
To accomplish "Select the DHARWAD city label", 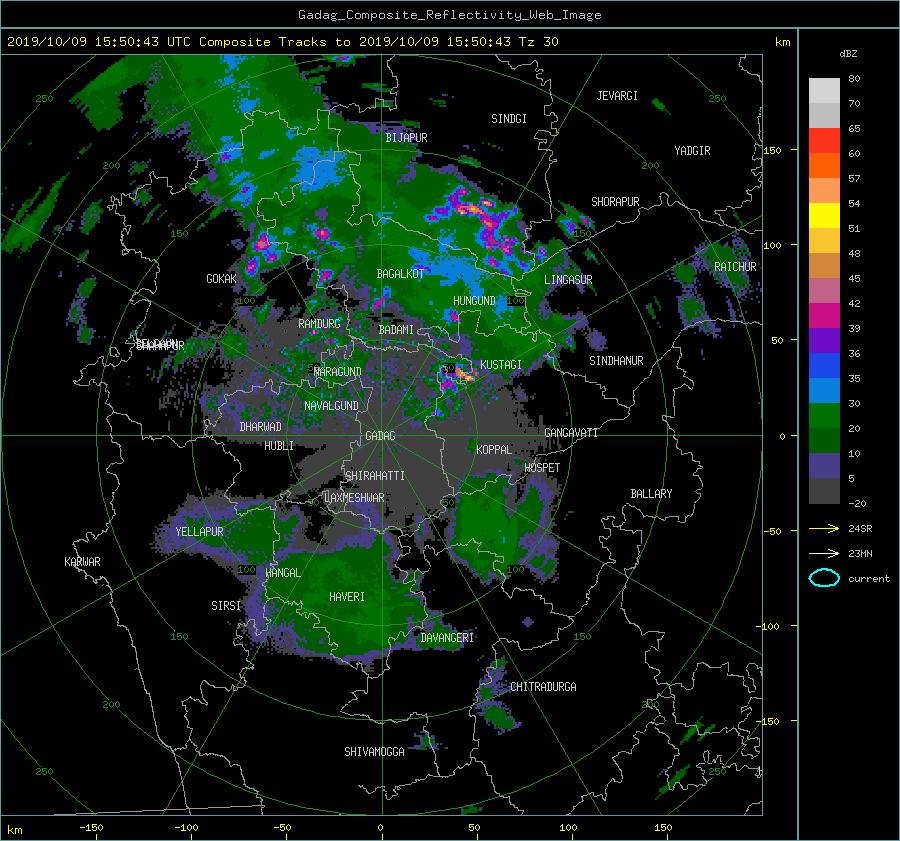I will point(261,427).
